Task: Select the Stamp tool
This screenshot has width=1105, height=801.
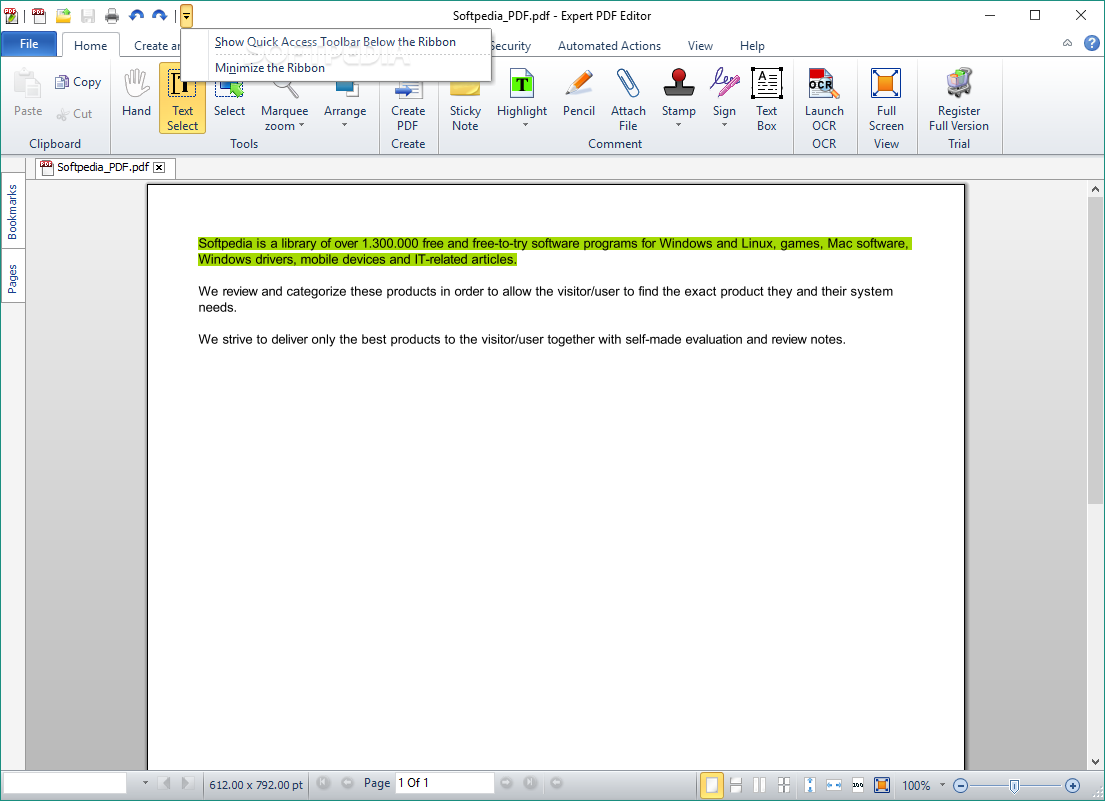Action: pos(679,92)
